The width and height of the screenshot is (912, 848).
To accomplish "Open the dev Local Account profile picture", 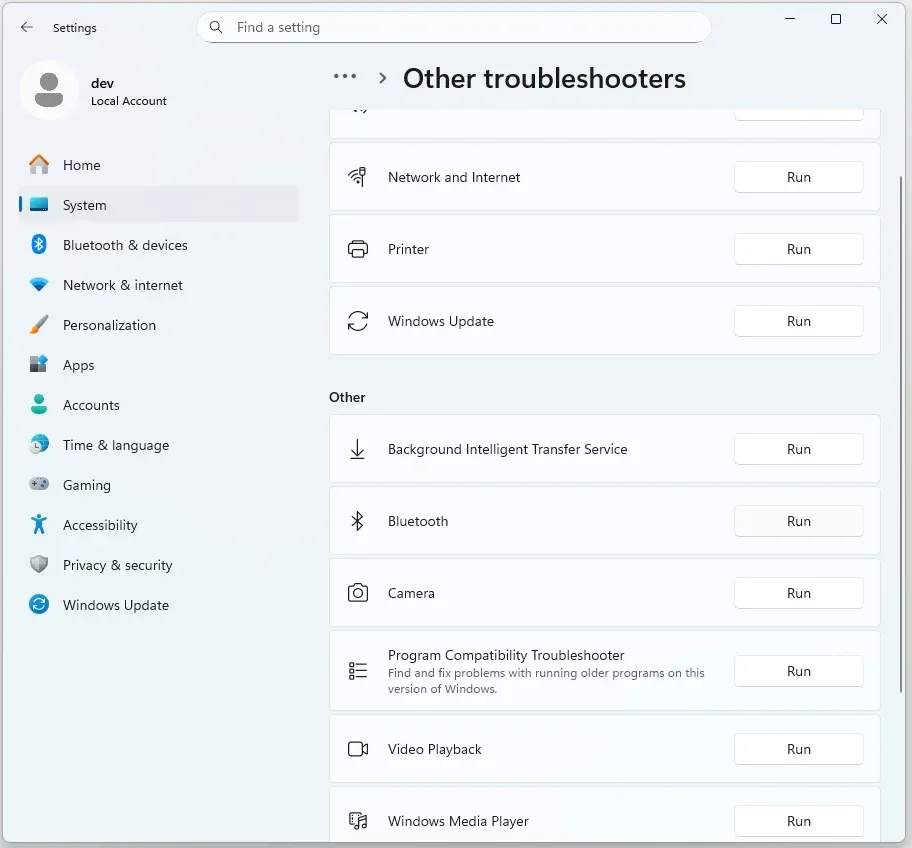I will pyautogui.click(x=49, y=90).
